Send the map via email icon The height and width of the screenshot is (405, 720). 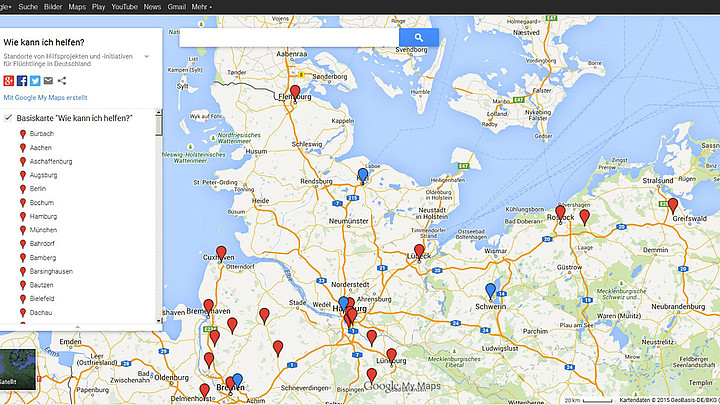(48, 80)
